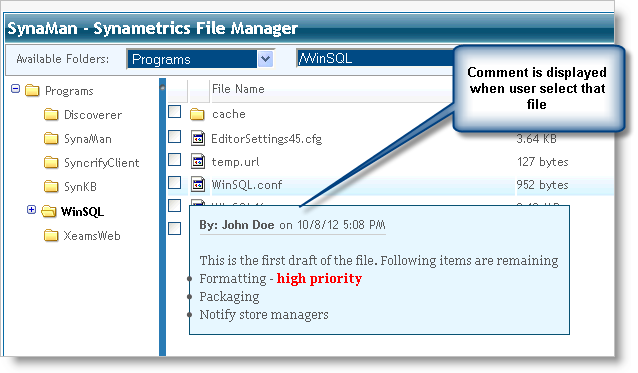The height and width of the screenshot is (373, 638).
Task: Select XeamsWeb in the folder tree
Action: (x=92, y=236)
